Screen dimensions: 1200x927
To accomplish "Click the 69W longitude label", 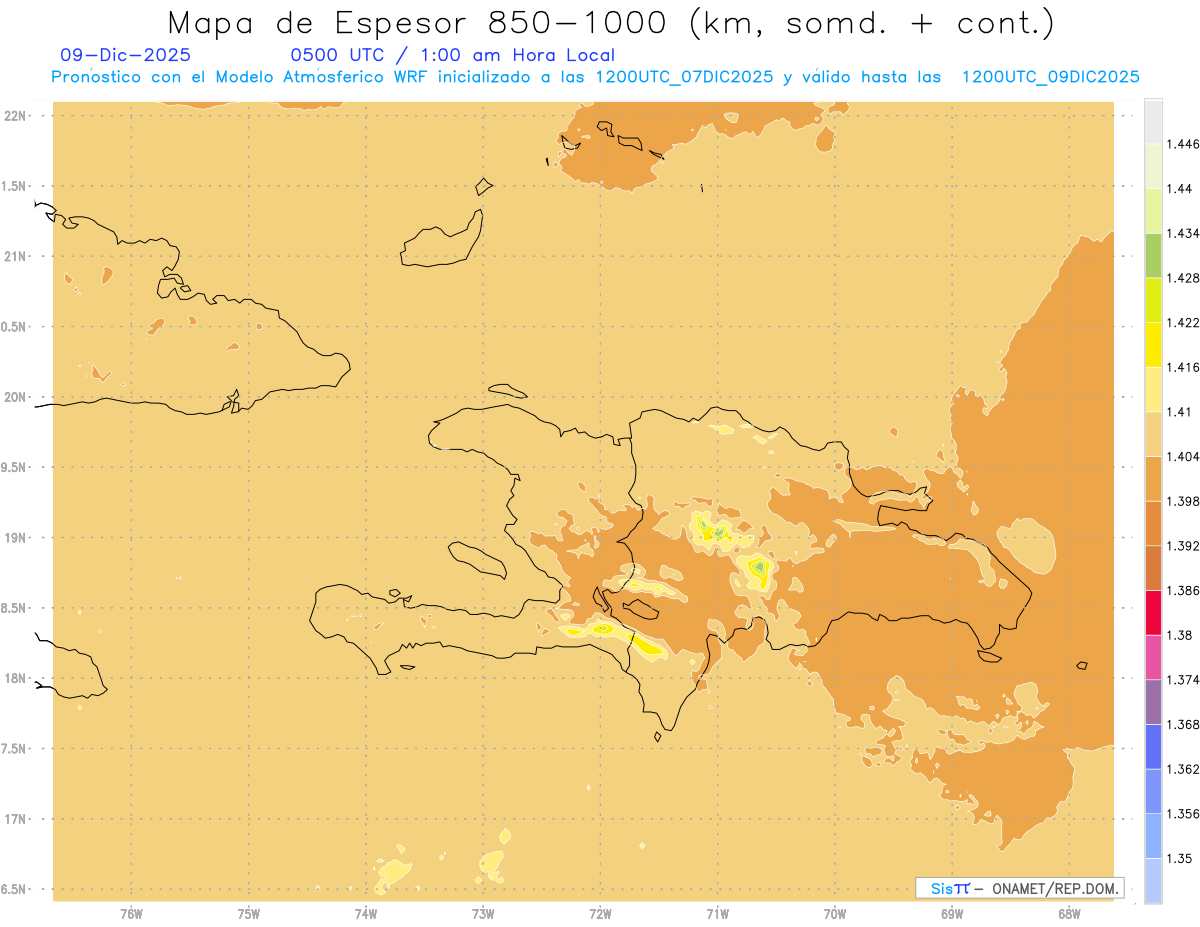I will click(x=952, y=913).
